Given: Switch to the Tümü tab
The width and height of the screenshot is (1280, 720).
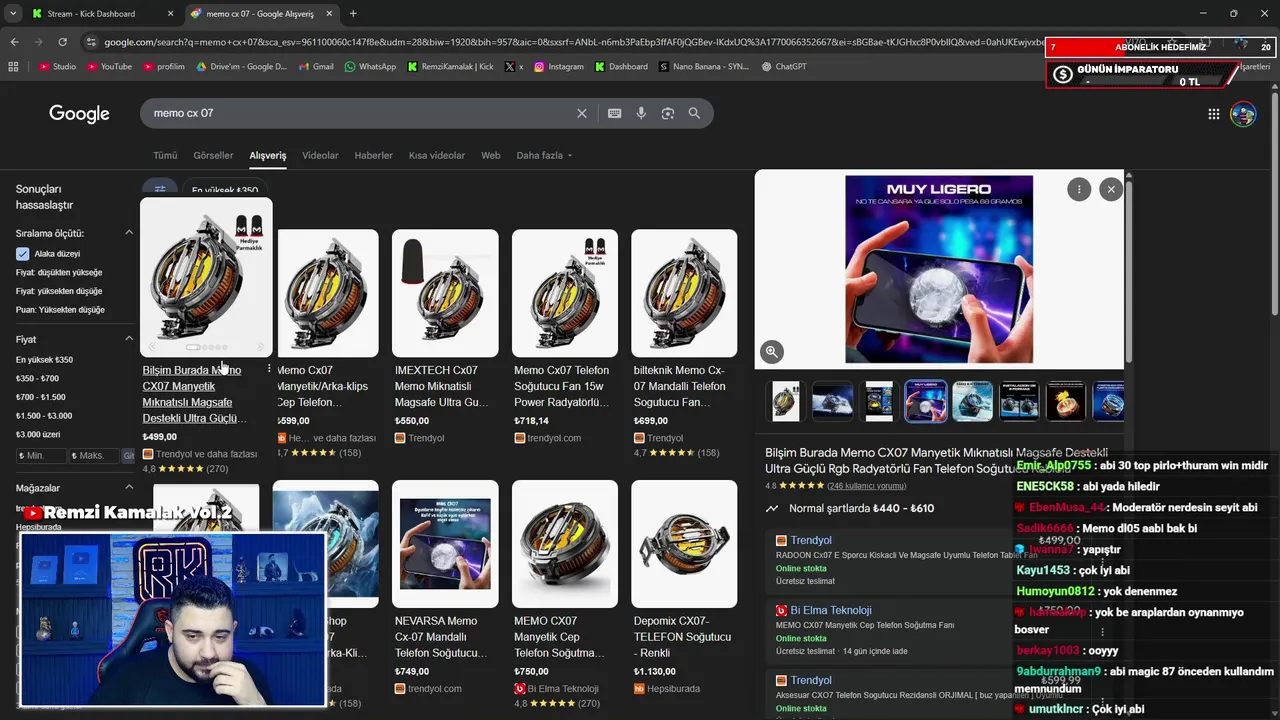Looking at the screenshot, I should [165, 156].
